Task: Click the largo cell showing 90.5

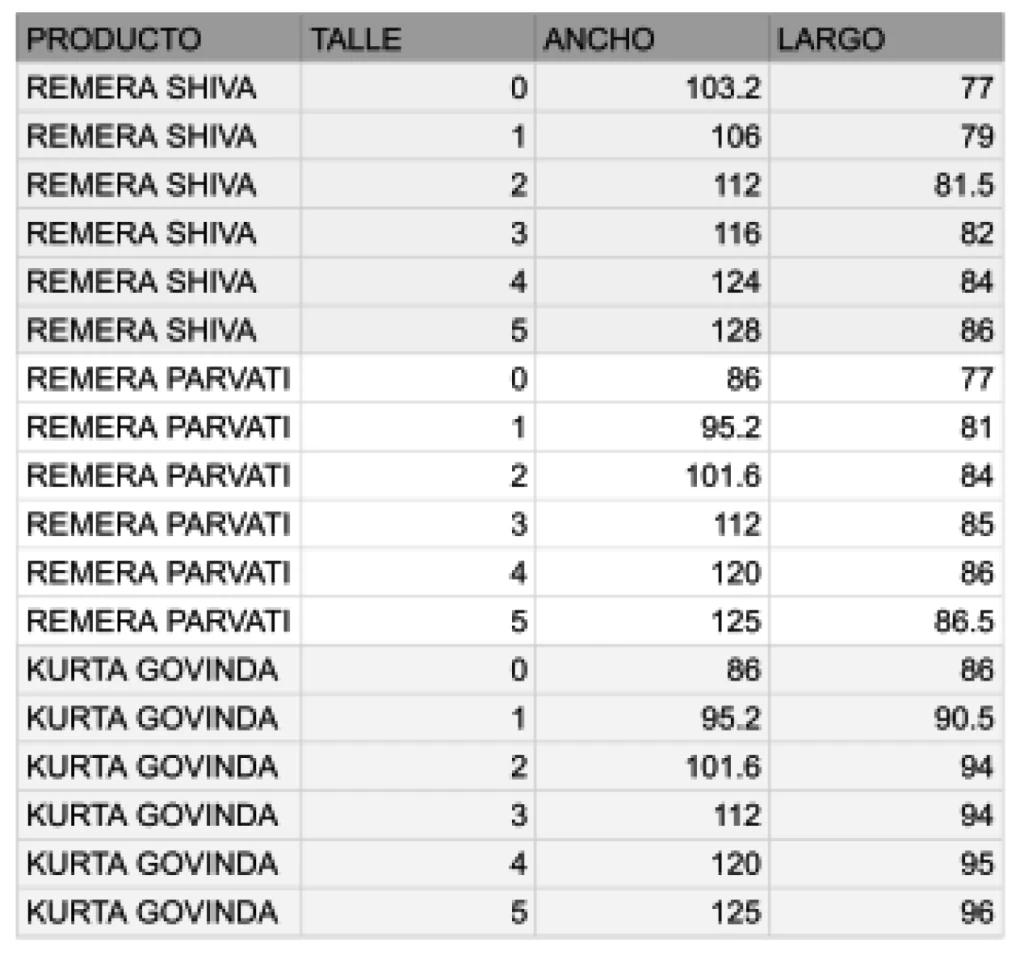Action: pos(886,717)
